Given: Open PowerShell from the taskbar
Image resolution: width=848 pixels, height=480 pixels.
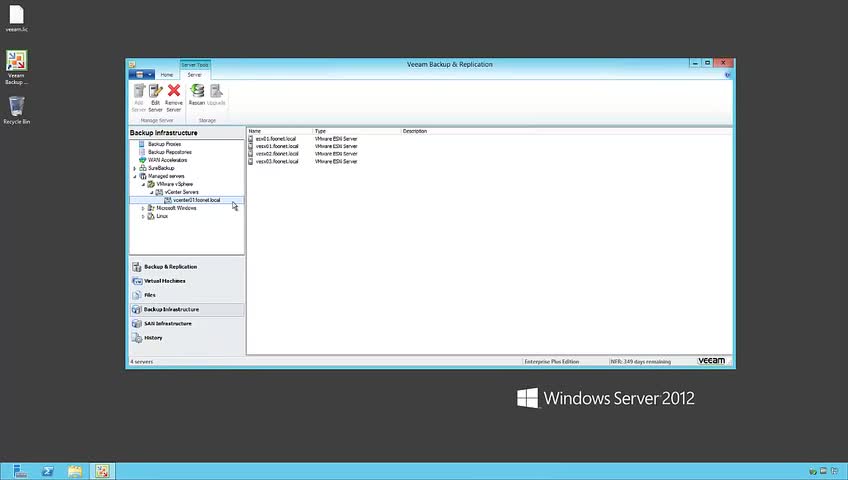Looking at the screenshot, I should (48, 471).
